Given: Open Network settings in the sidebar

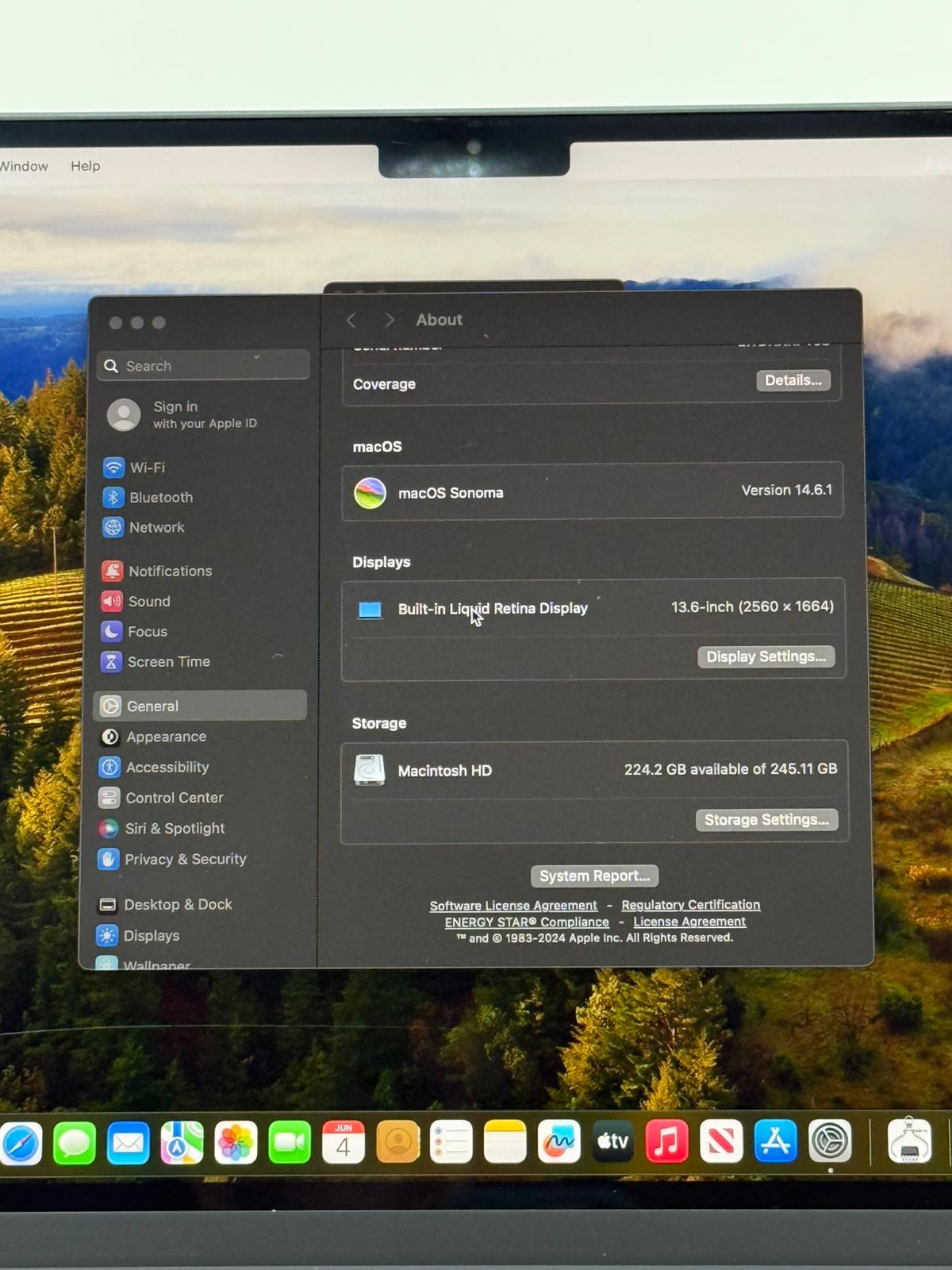Looking at the screenshot, I should point(144,527).
